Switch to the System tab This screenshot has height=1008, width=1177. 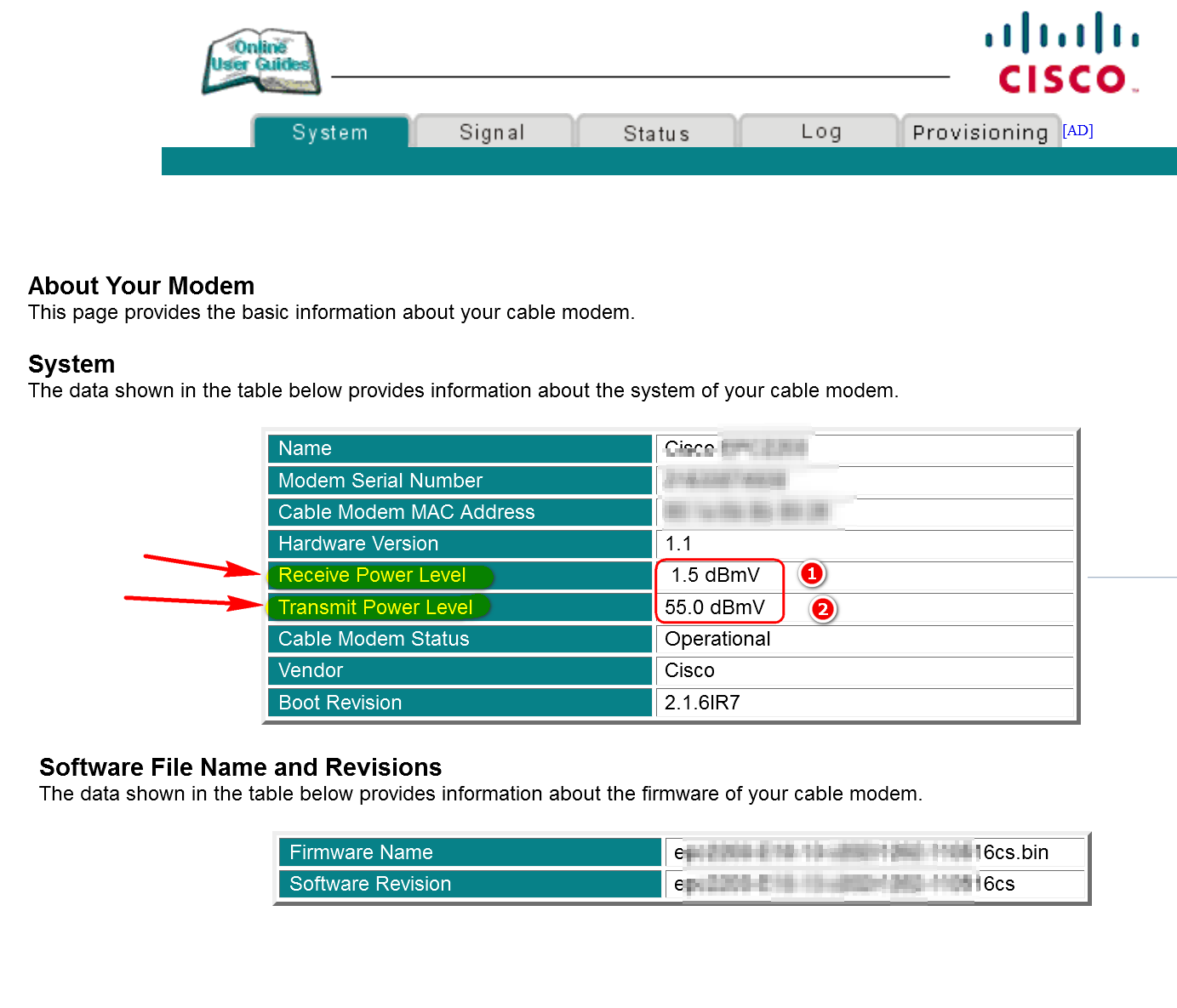[x=330, y=133]
